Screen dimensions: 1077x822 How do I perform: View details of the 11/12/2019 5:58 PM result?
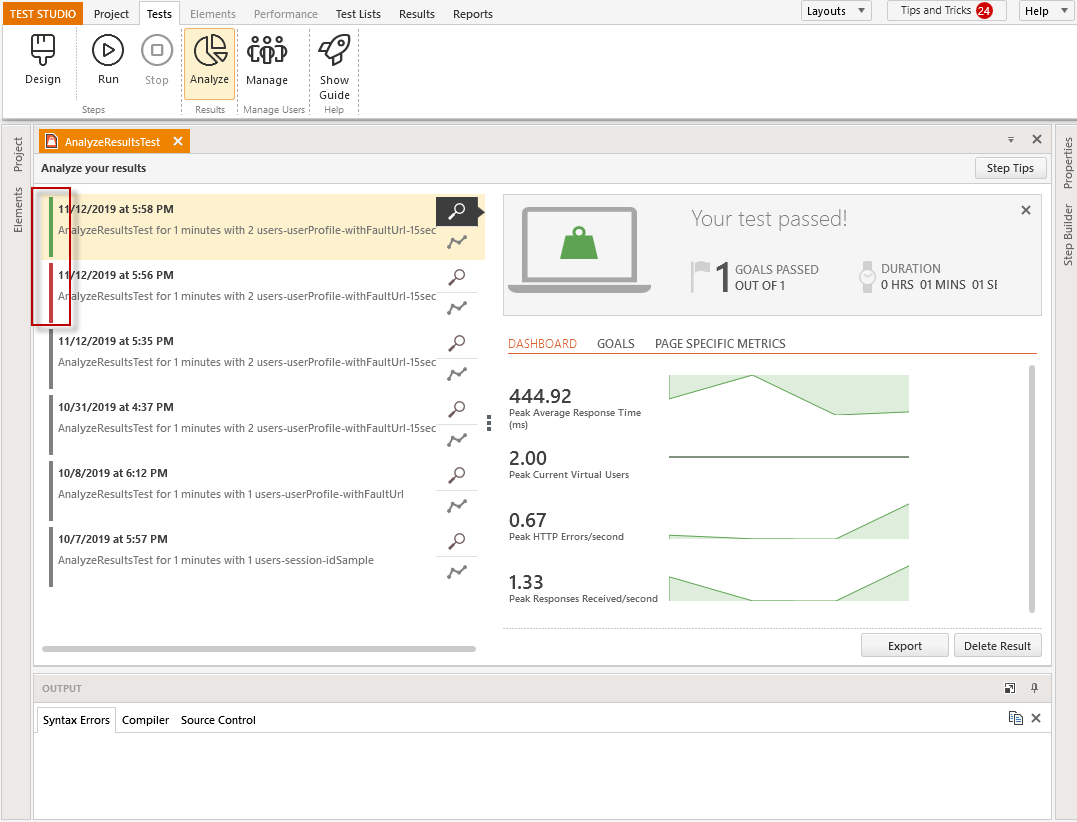click(457, 211)
